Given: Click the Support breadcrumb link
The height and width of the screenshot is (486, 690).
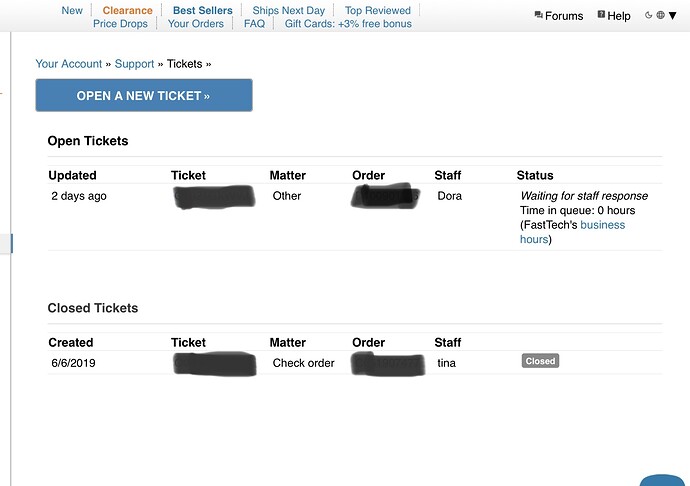Looking at the screenshot, I should click(x=134, y=64).
